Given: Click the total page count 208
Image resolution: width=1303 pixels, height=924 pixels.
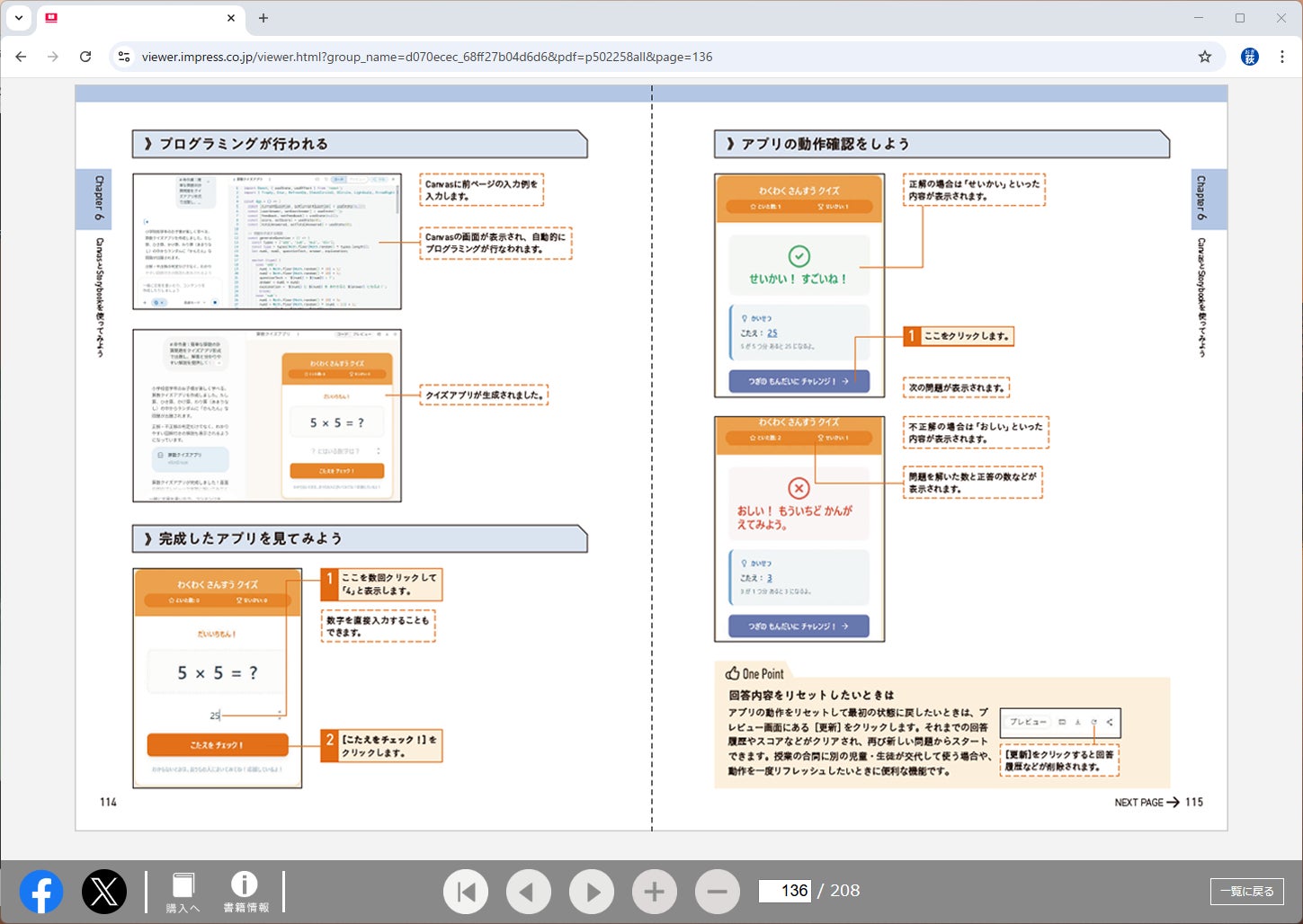Looking at the screenshot, I should pos(844,891).
